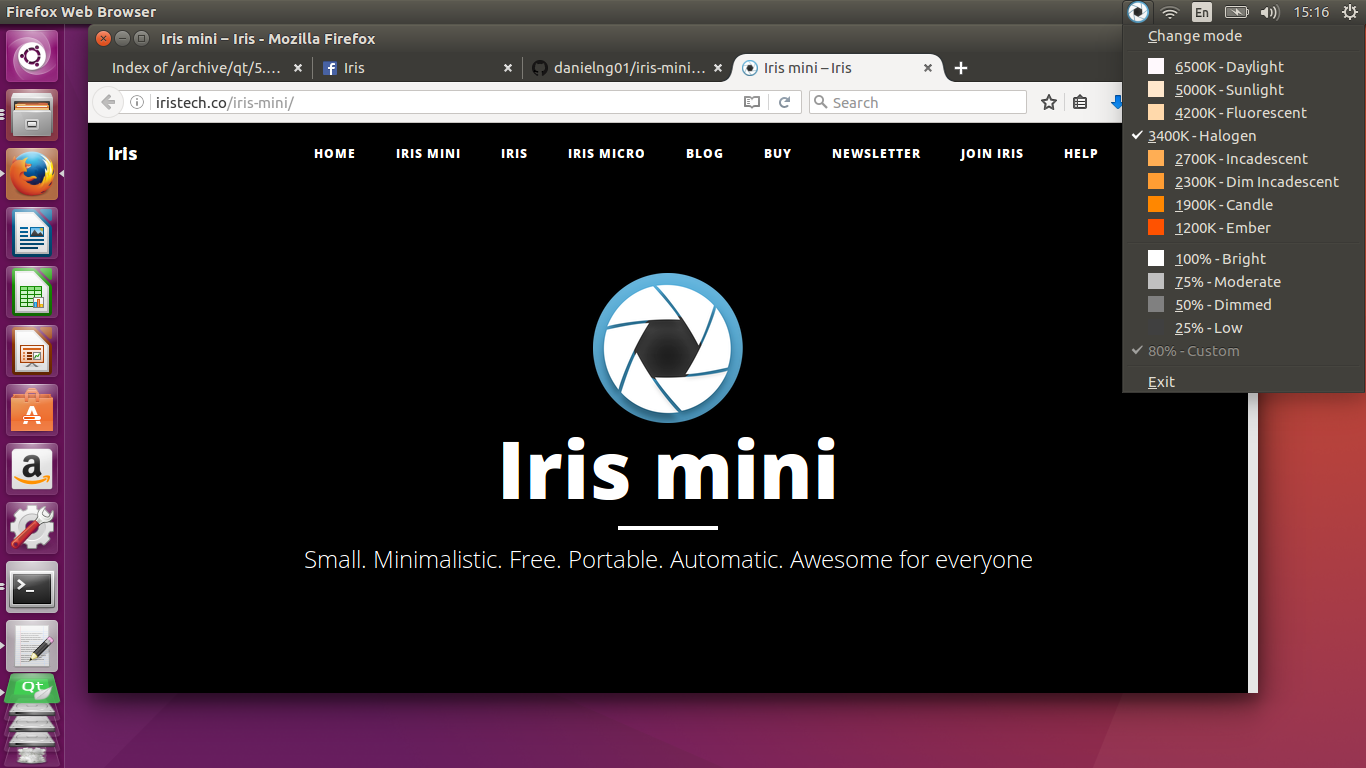
Task: Open a new tab with plus button
Action: click(x=961, y=68)
